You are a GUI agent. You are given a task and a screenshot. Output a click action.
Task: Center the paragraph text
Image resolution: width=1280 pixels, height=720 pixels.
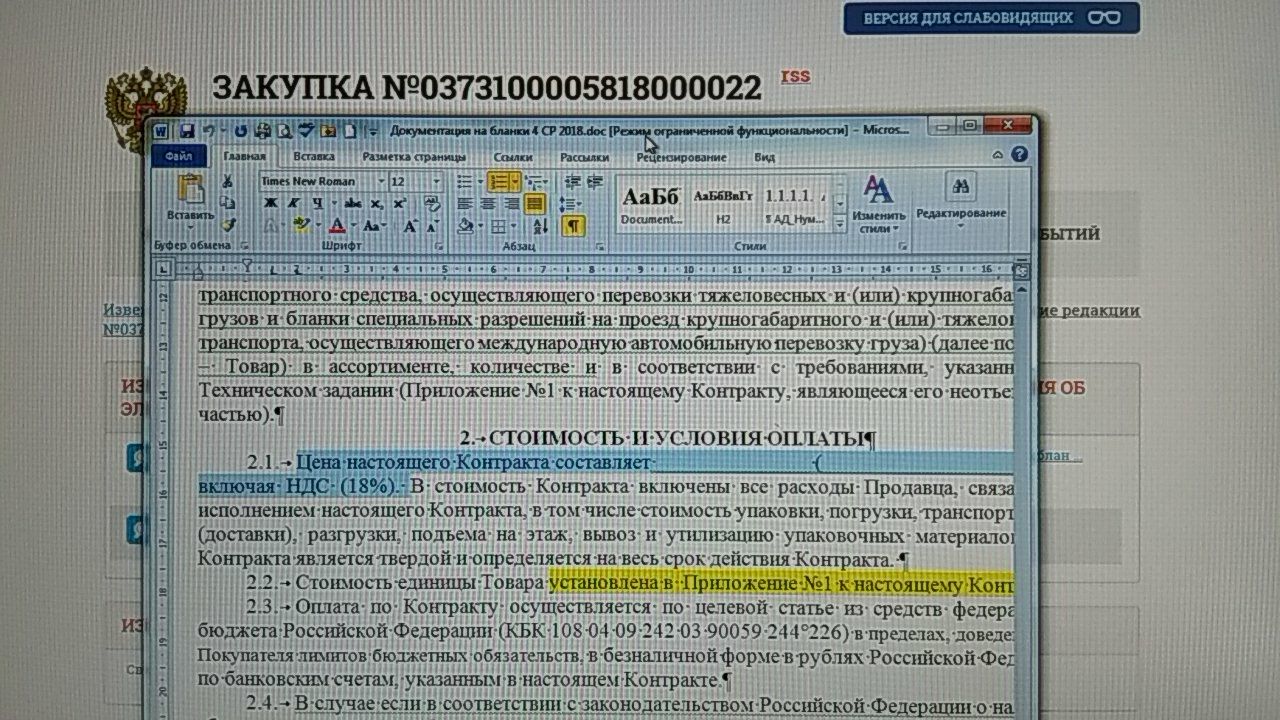tap(488, 204)
